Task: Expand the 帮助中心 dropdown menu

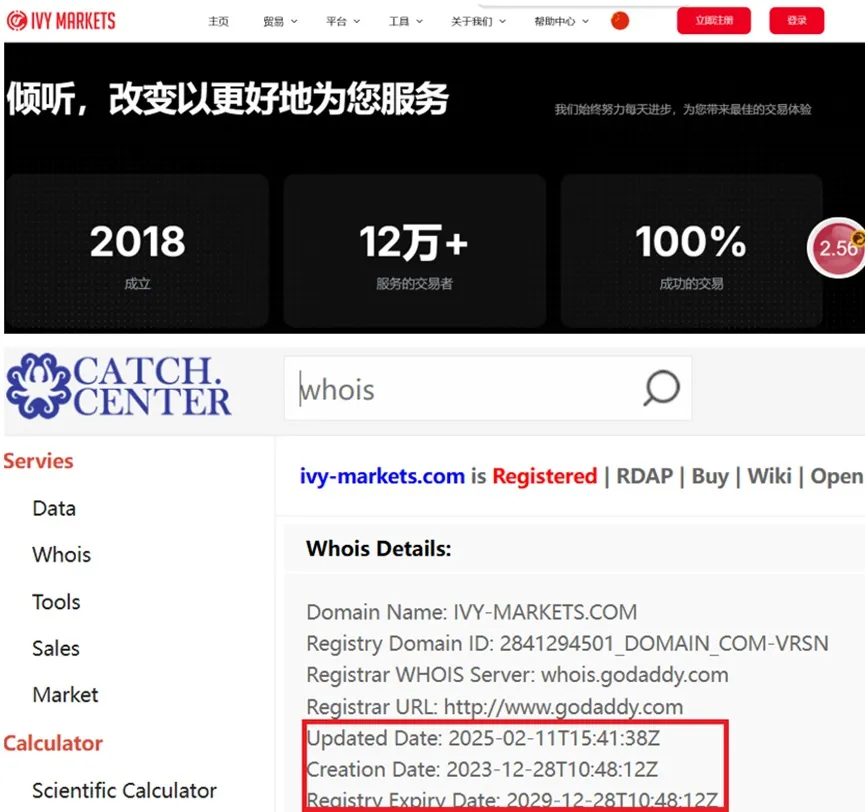Action: pos(561,22)
